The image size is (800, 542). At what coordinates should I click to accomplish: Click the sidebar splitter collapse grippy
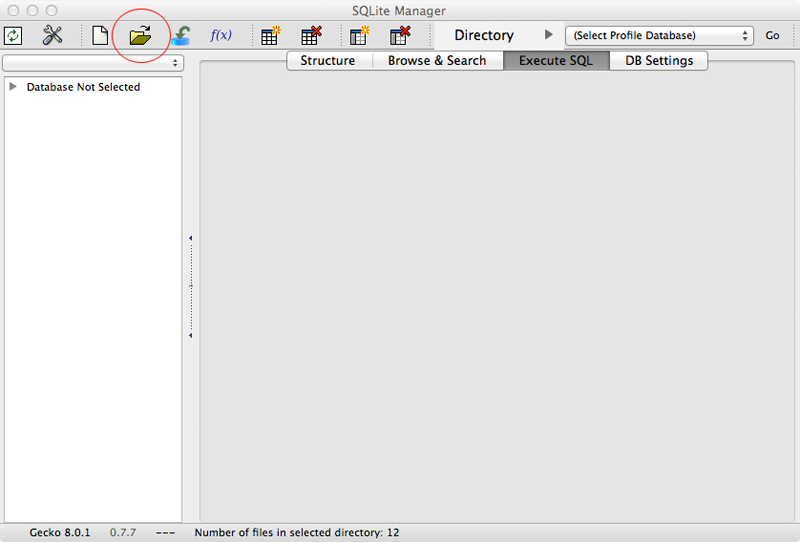tap(191, 287)
